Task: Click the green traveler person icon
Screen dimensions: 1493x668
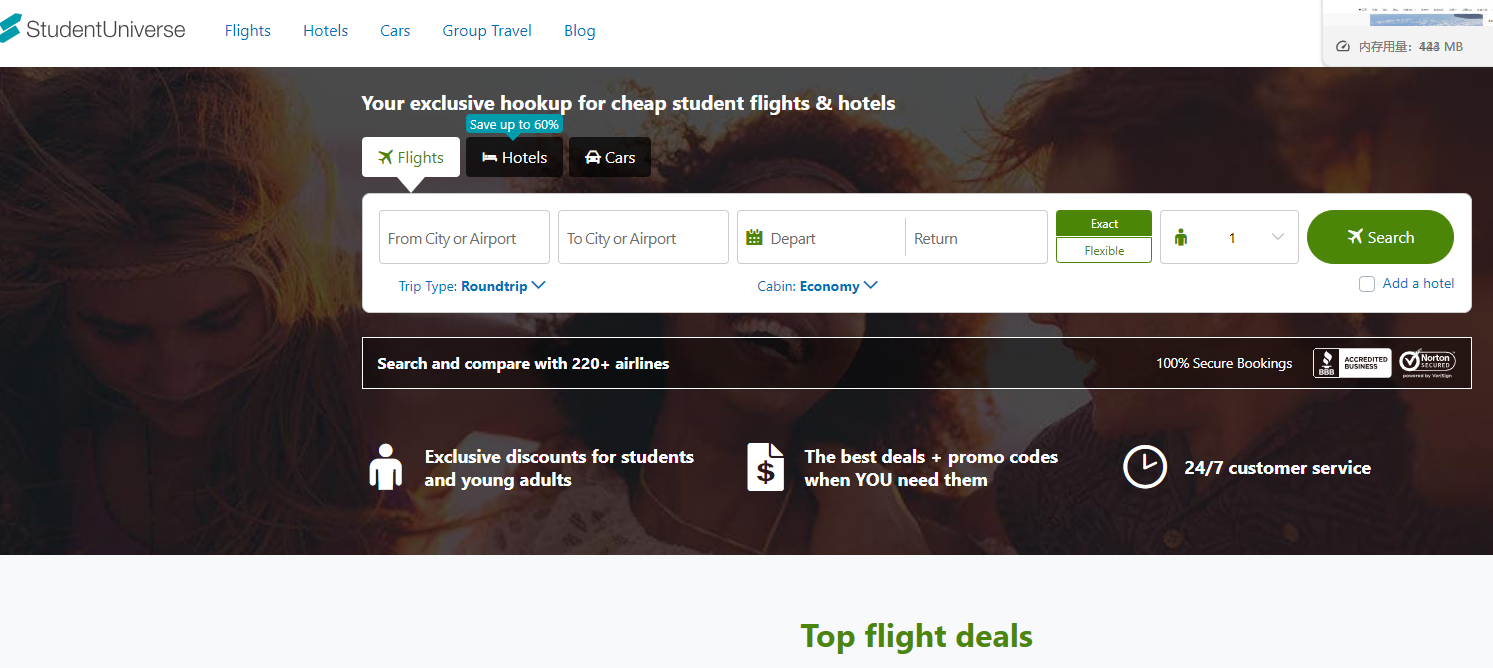Action: click(1181, 238)
